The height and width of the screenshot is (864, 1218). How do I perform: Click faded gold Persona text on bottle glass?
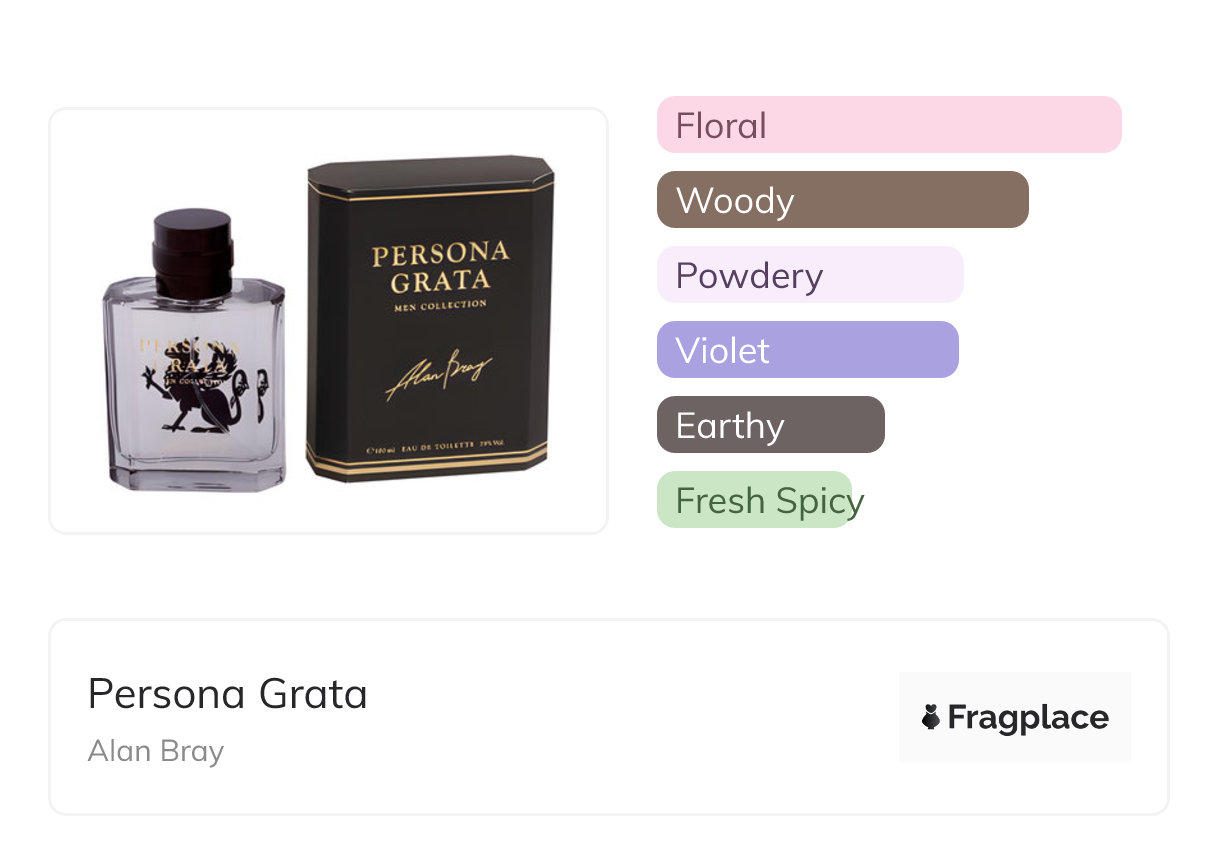coord(190,344)
